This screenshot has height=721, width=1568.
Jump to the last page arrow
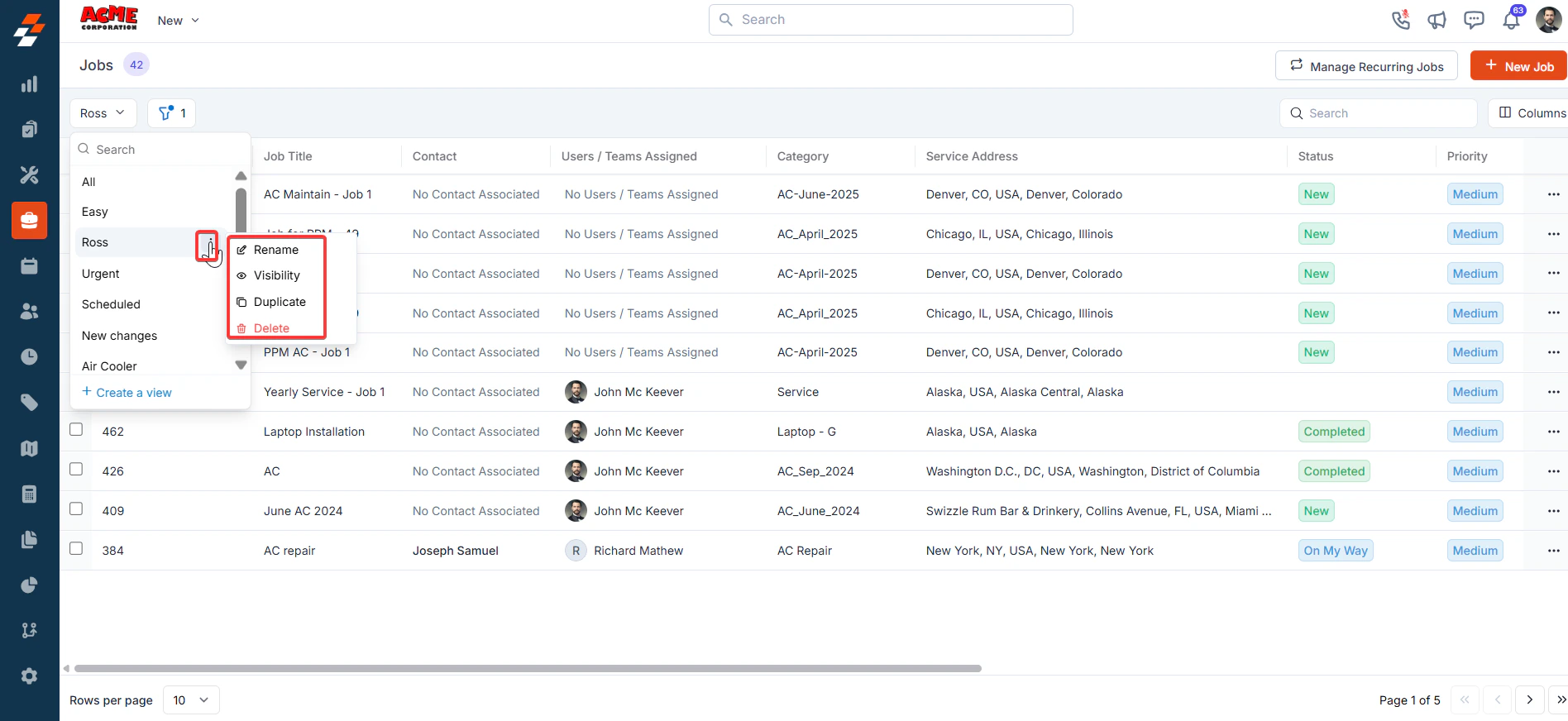click(x=1560, y=700)
